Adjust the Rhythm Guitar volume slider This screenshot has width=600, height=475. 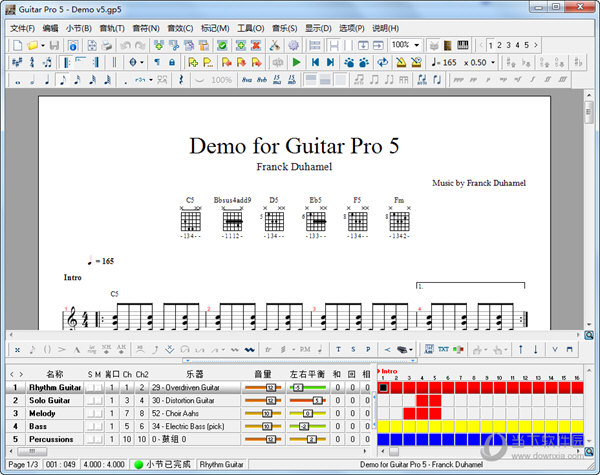click(270, 387)
